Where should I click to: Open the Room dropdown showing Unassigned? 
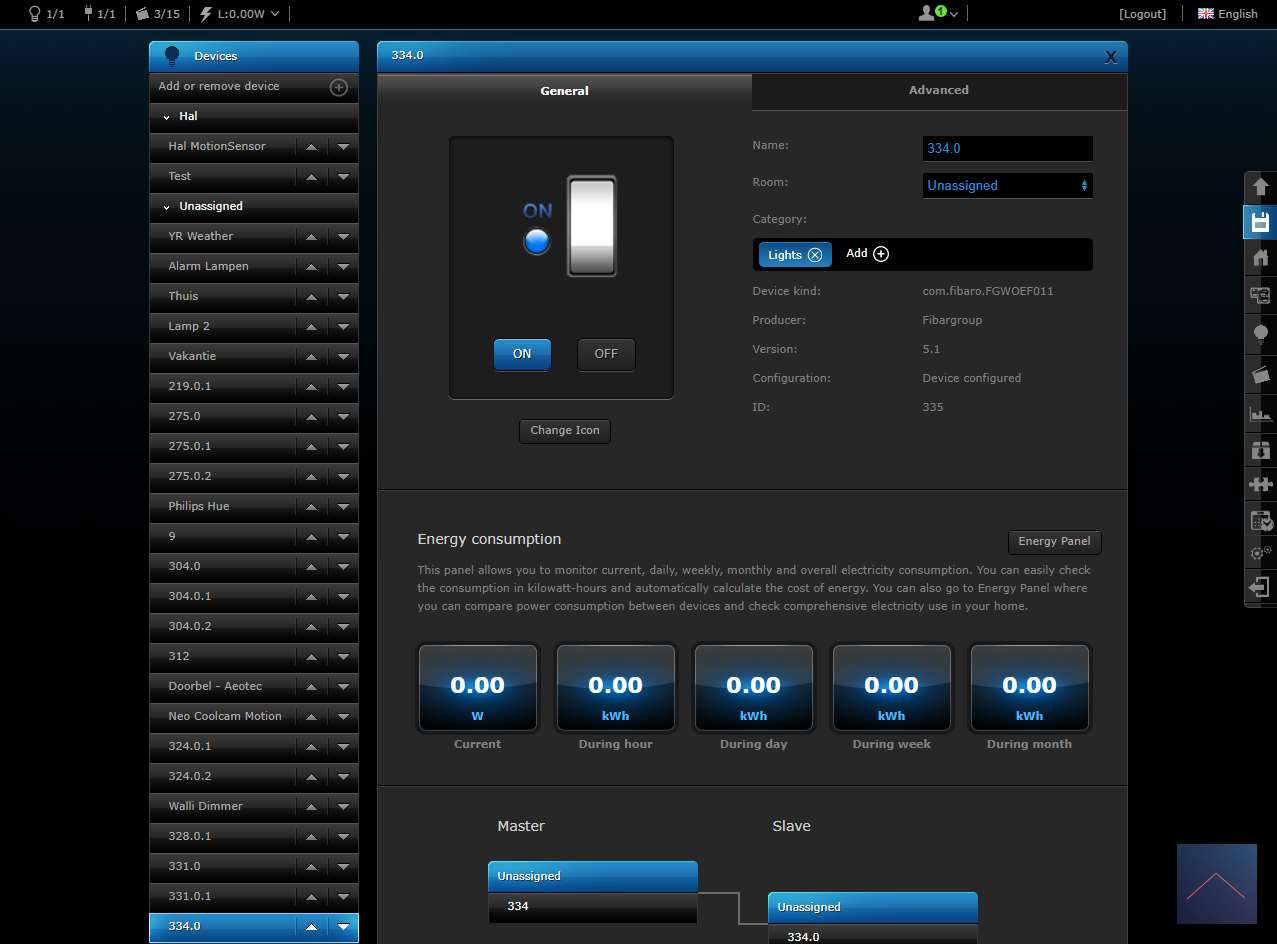[1007, 185]
